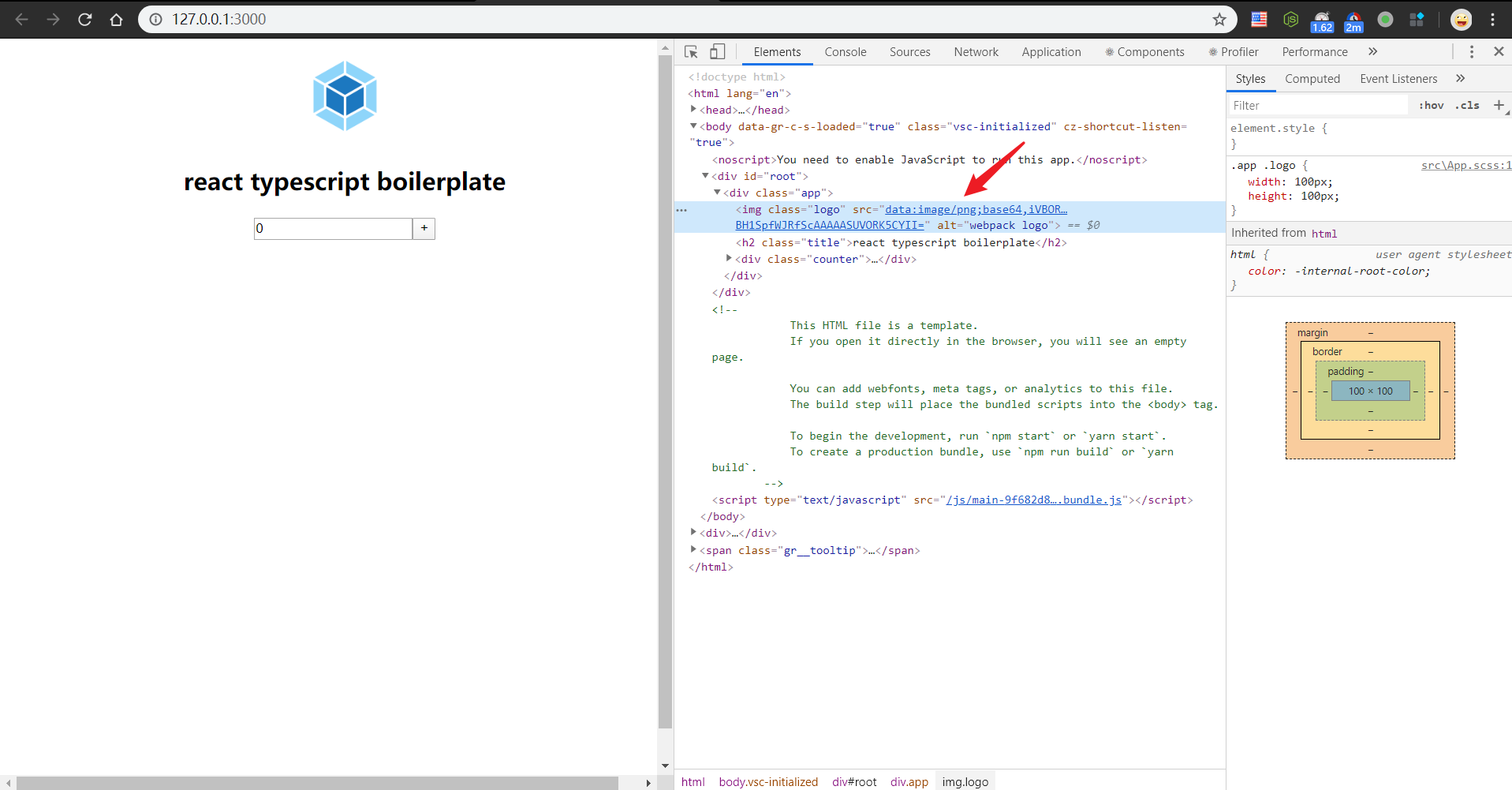Image resolution: width=1512 pixels, height=790 pixels.
Task: Toggle the .cls class editor
Action: click(1467, 106)
